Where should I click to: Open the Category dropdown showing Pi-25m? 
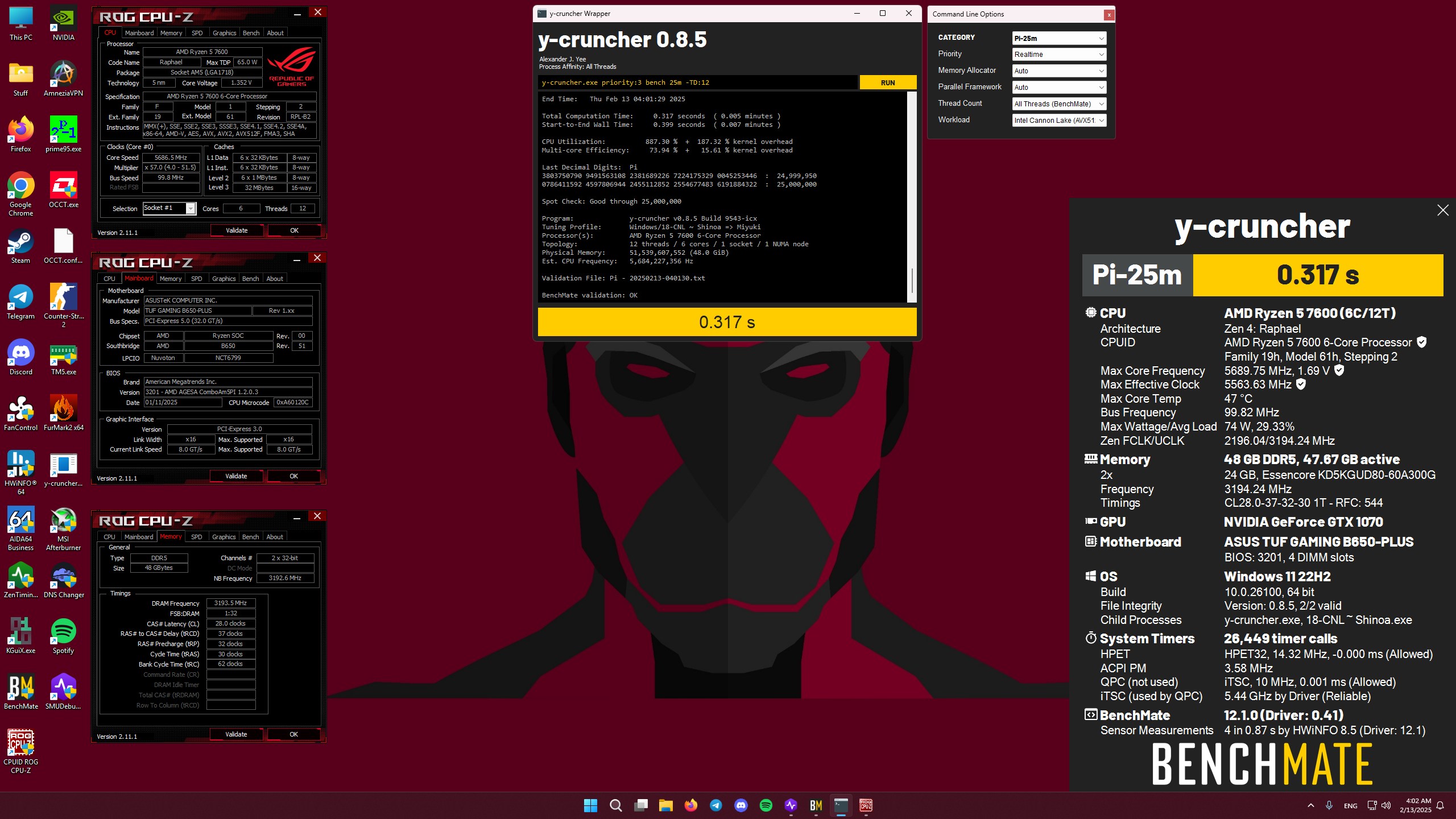pos(1059,38)
